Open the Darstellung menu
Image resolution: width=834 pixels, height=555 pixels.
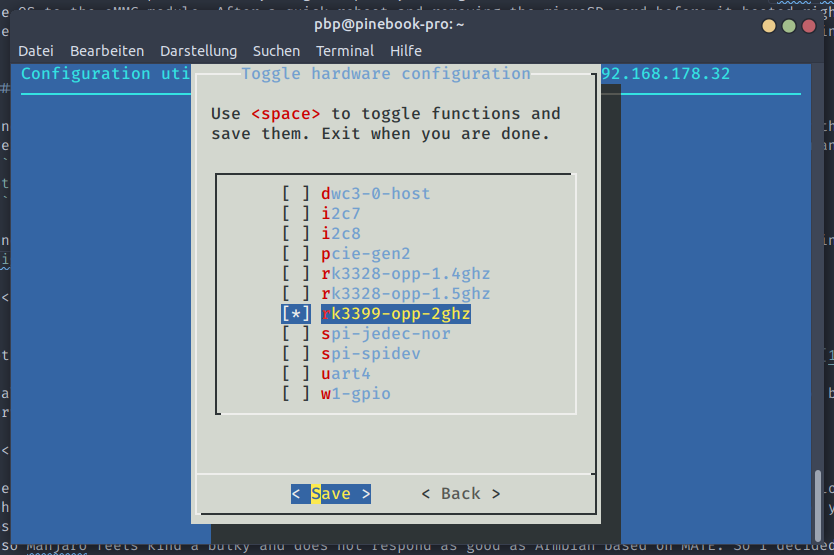[x=198, y=51]
